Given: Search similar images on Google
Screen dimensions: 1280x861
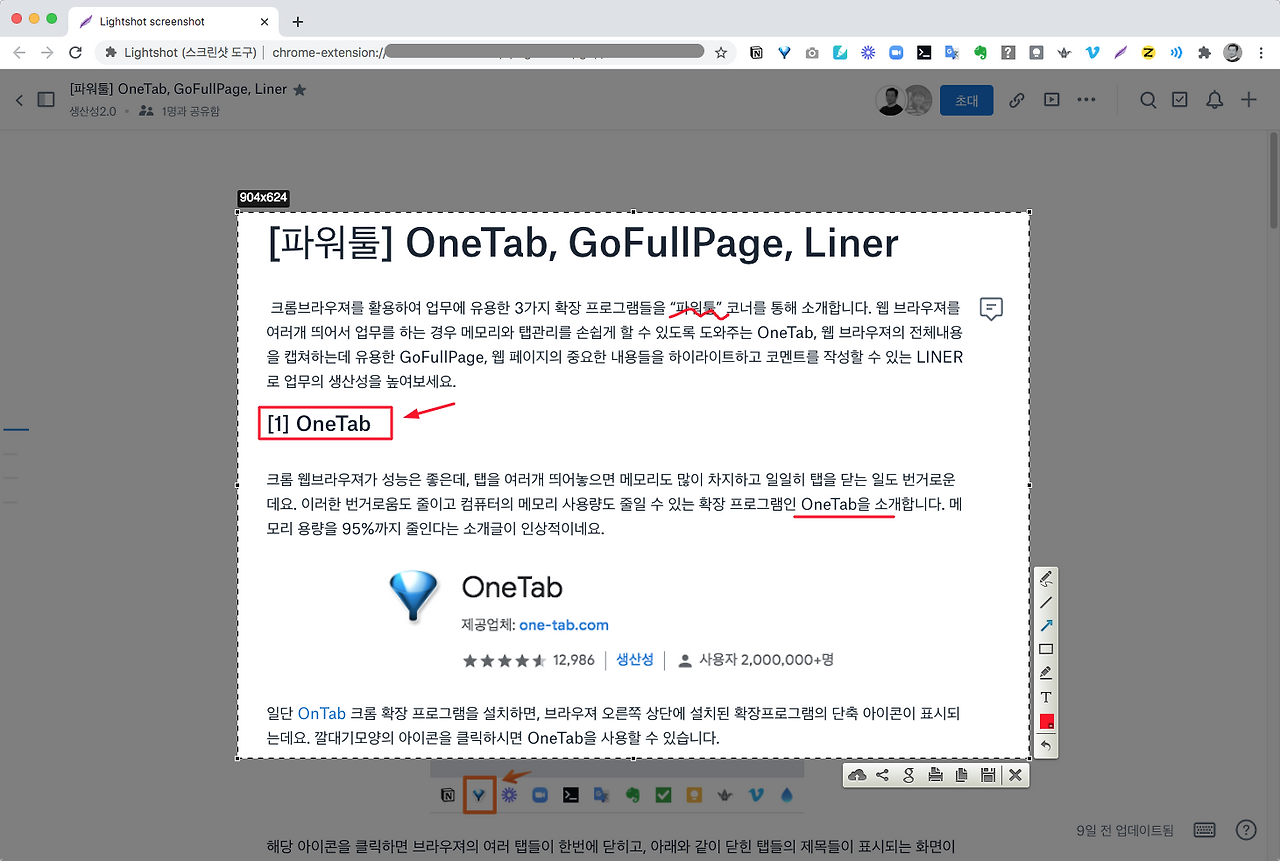Looking at the screenshot, I should (909, 775).
